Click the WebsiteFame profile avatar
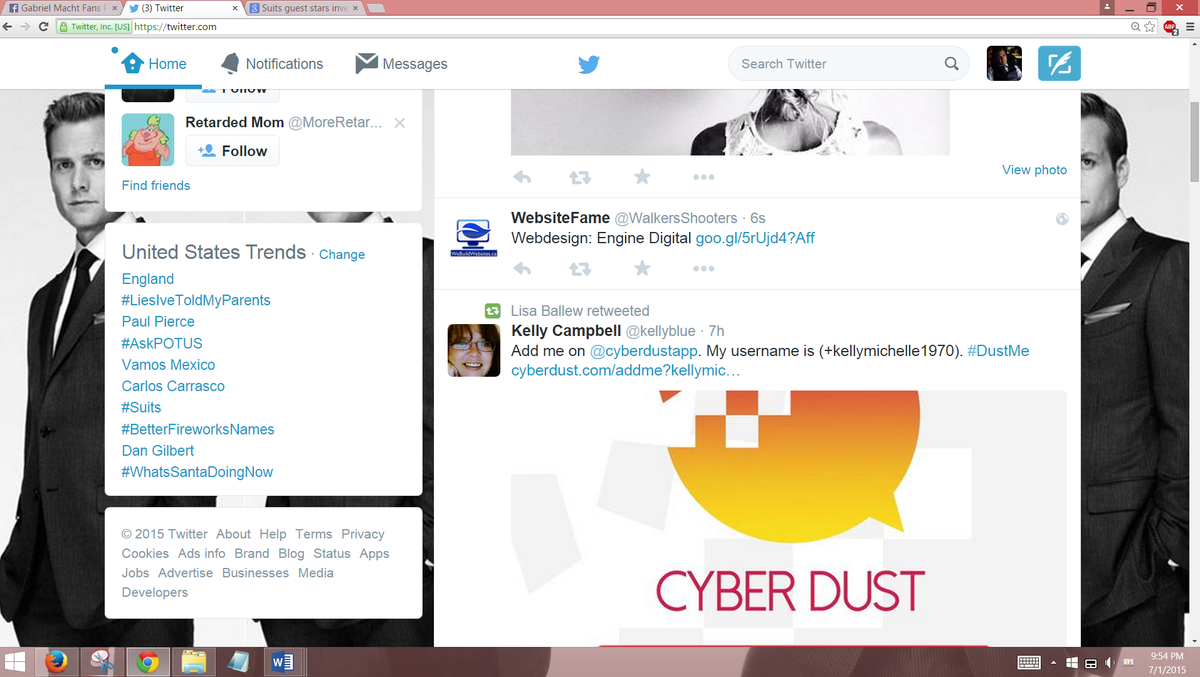This screenshot has height=677, width=1200. click(x=472, y=236)
